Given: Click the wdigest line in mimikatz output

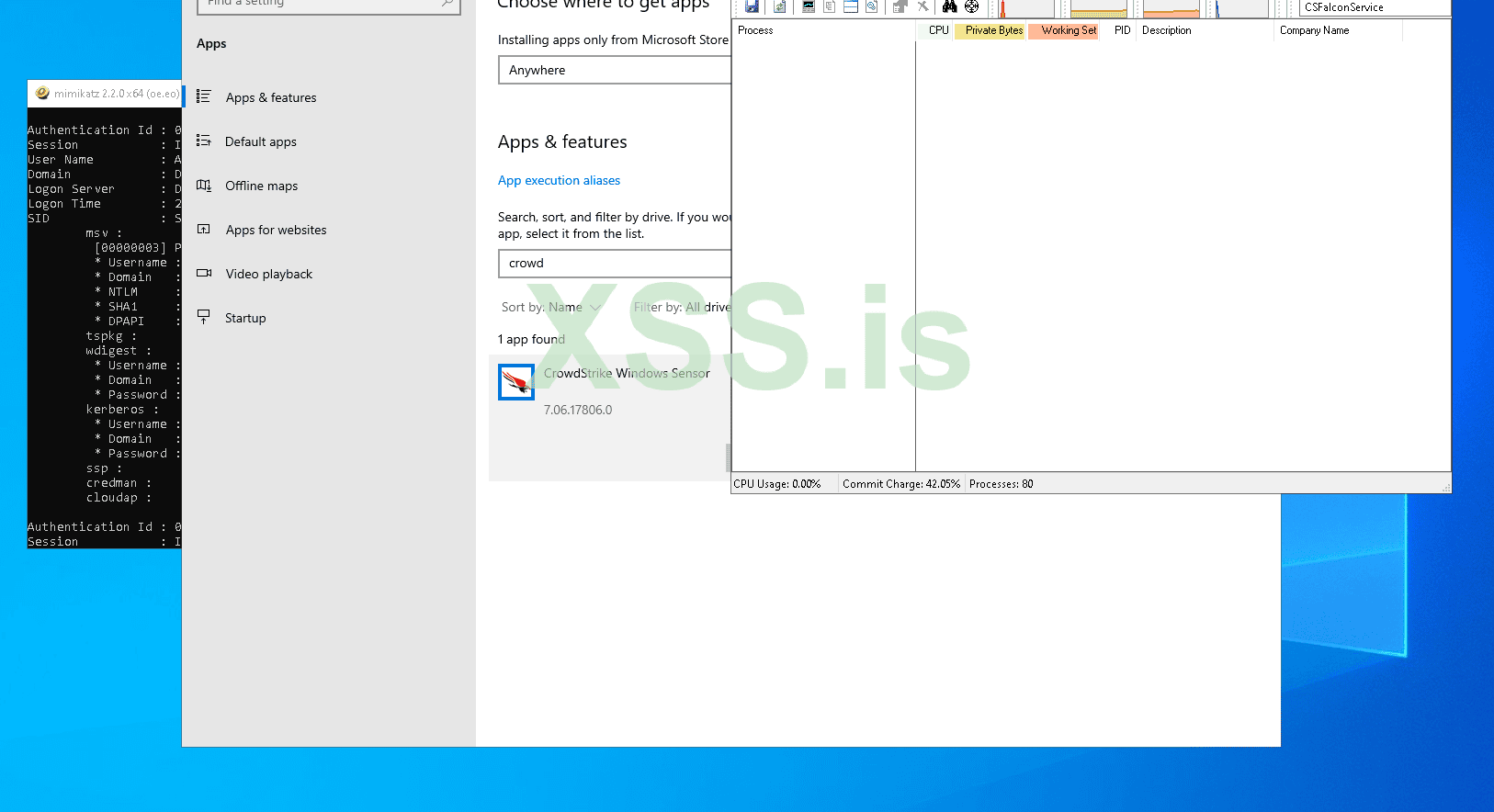Looking at the screenshot, I should click(119, 351).
